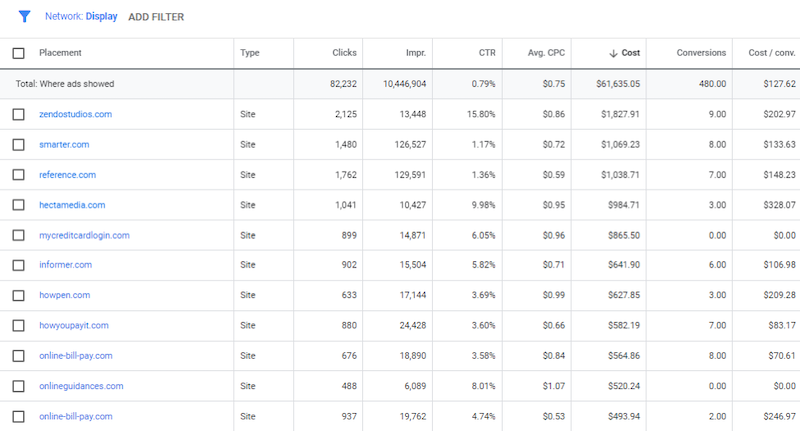The height and width of the screenshot is (431, 800).
Task: Check the zendostudios.com row checkbox
Action: [x=18, y=114]
